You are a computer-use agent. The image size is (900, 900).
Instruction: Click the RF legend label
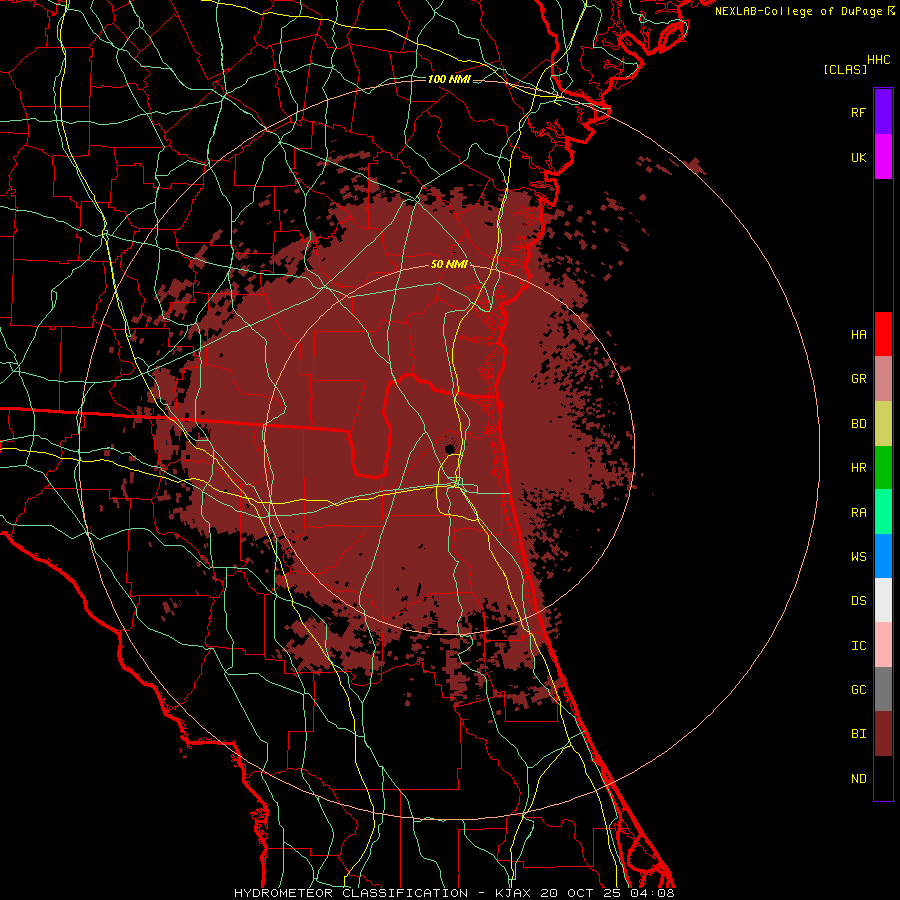859,112
